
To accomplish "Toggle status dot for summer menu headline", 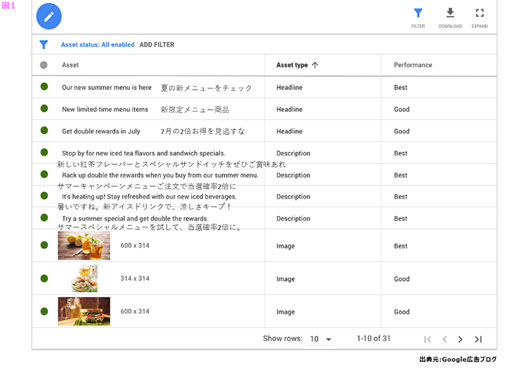I will [44, 87].
